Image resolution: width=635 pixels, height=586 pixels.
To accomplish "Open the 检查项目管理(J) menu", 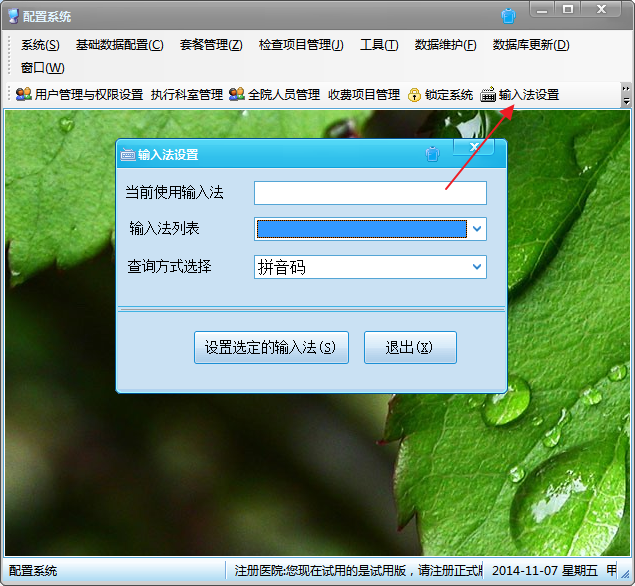I will pos(301,45).
